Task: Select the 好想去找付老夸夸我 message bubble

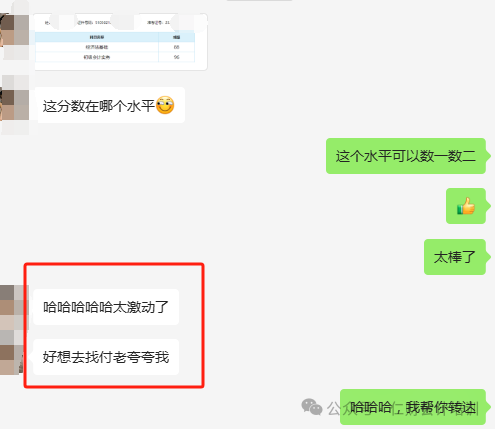Action: point(106,357)
